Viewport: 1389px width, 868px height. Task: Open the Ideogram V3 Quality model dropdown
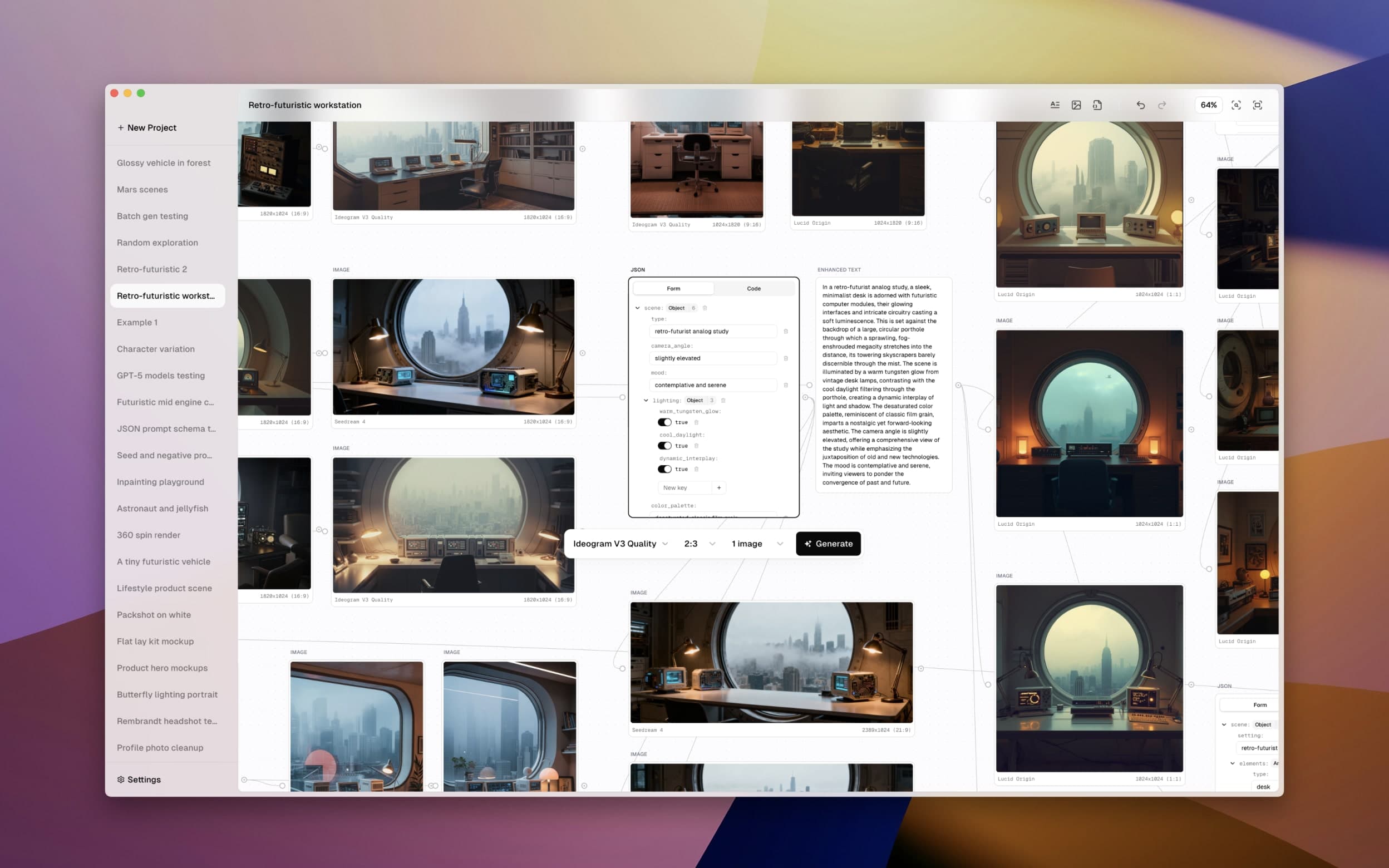coord(620,544)
